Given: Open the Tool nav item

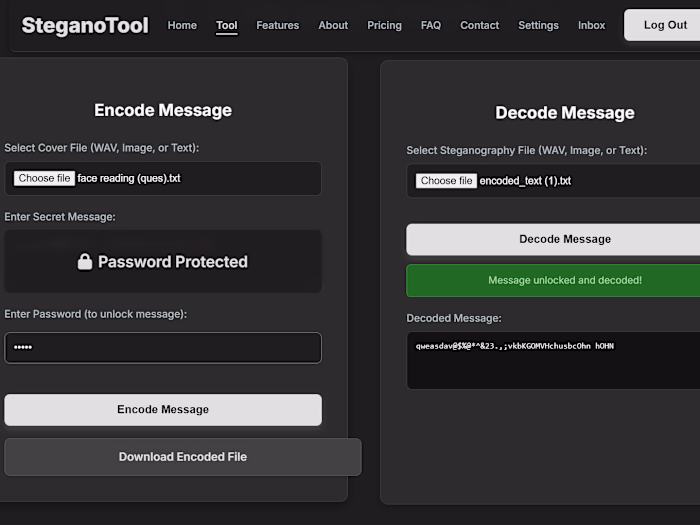Looking at the screenshot, I should click(227, 25).
